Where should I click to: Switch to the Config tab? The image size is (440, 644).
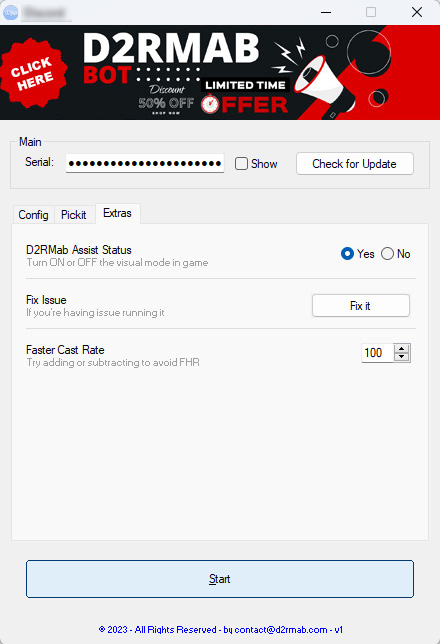33,214
